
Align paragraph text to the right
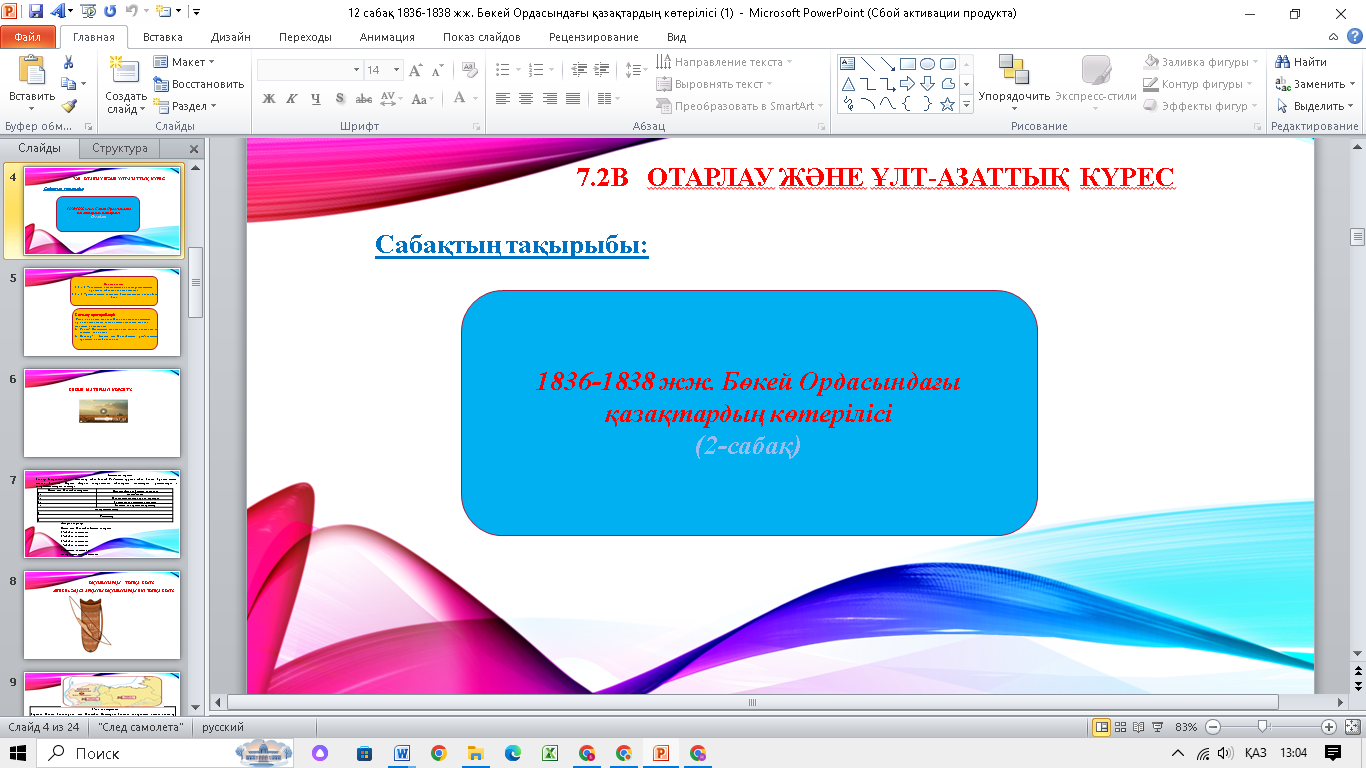(550, 98)
